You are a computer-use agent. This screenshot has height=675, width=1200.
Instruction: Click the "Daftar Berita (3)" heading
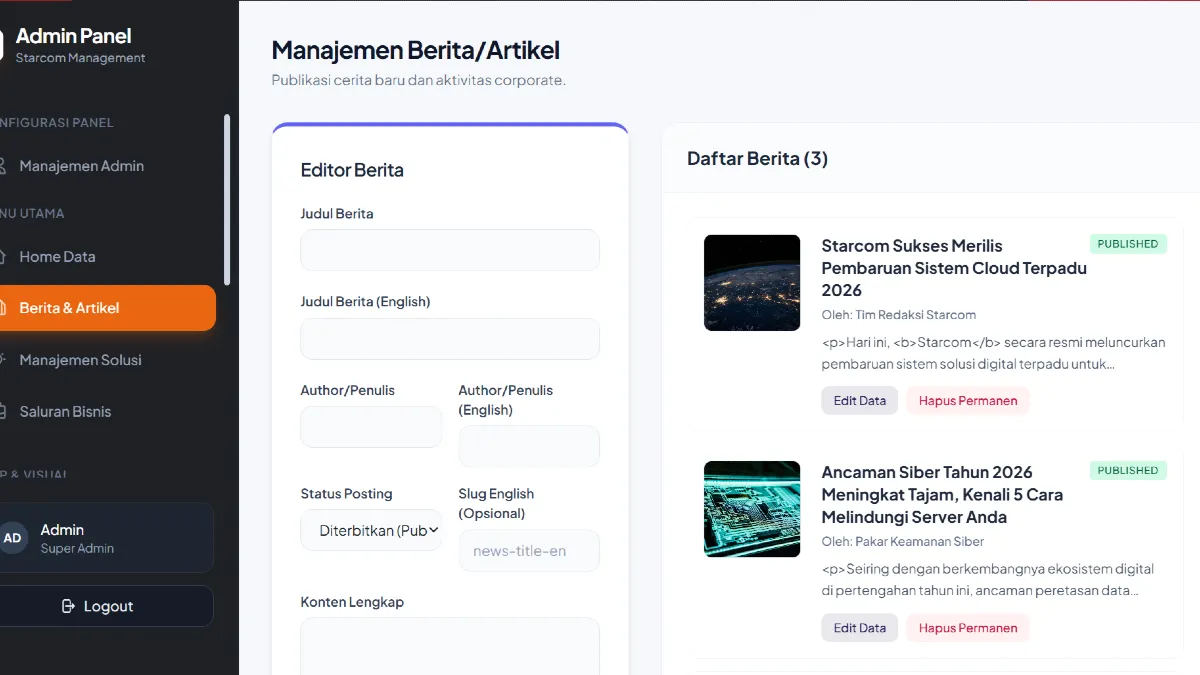pos(757,158)
